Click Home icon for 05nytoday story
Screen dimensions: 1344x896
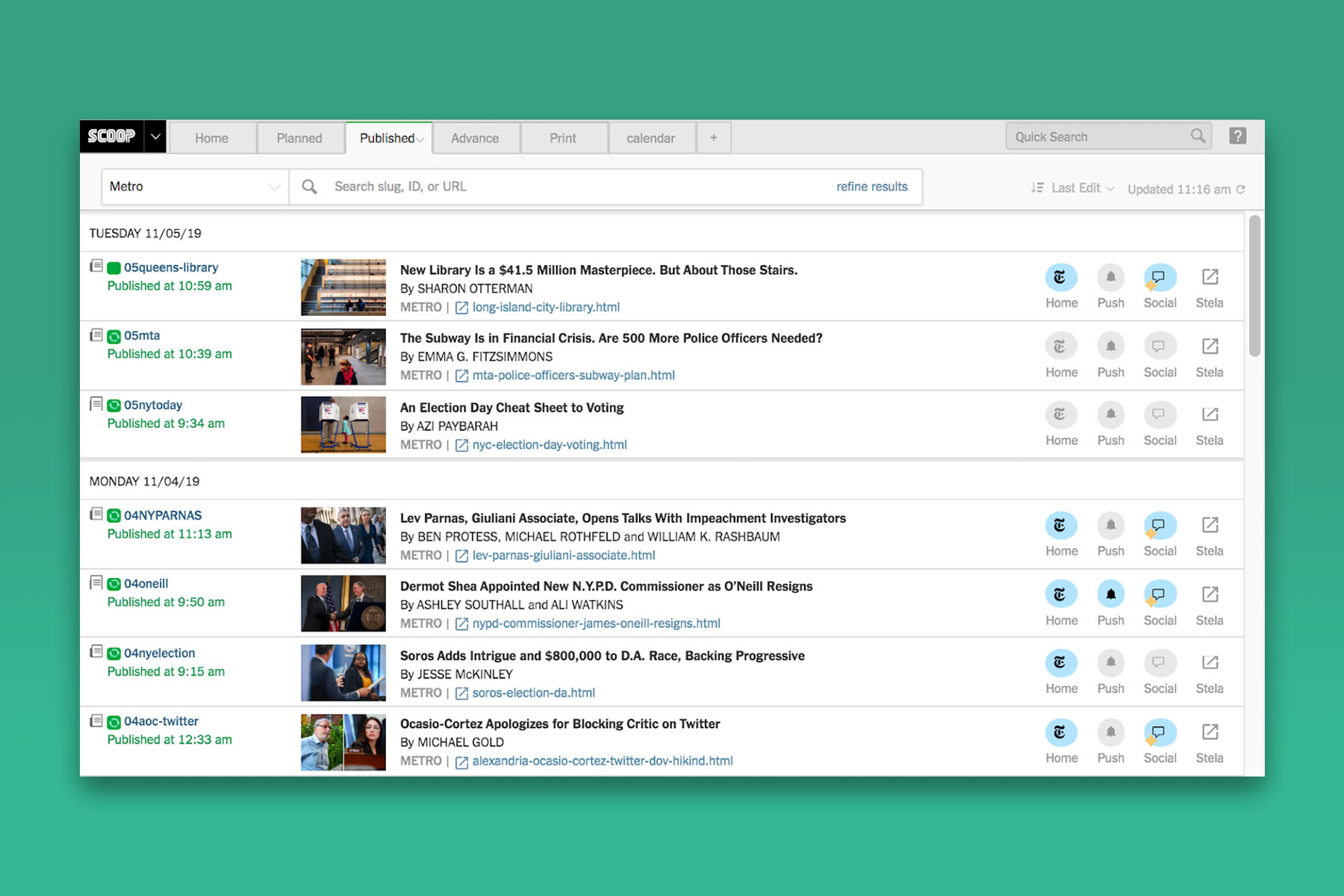click(x=1060, y=414)
